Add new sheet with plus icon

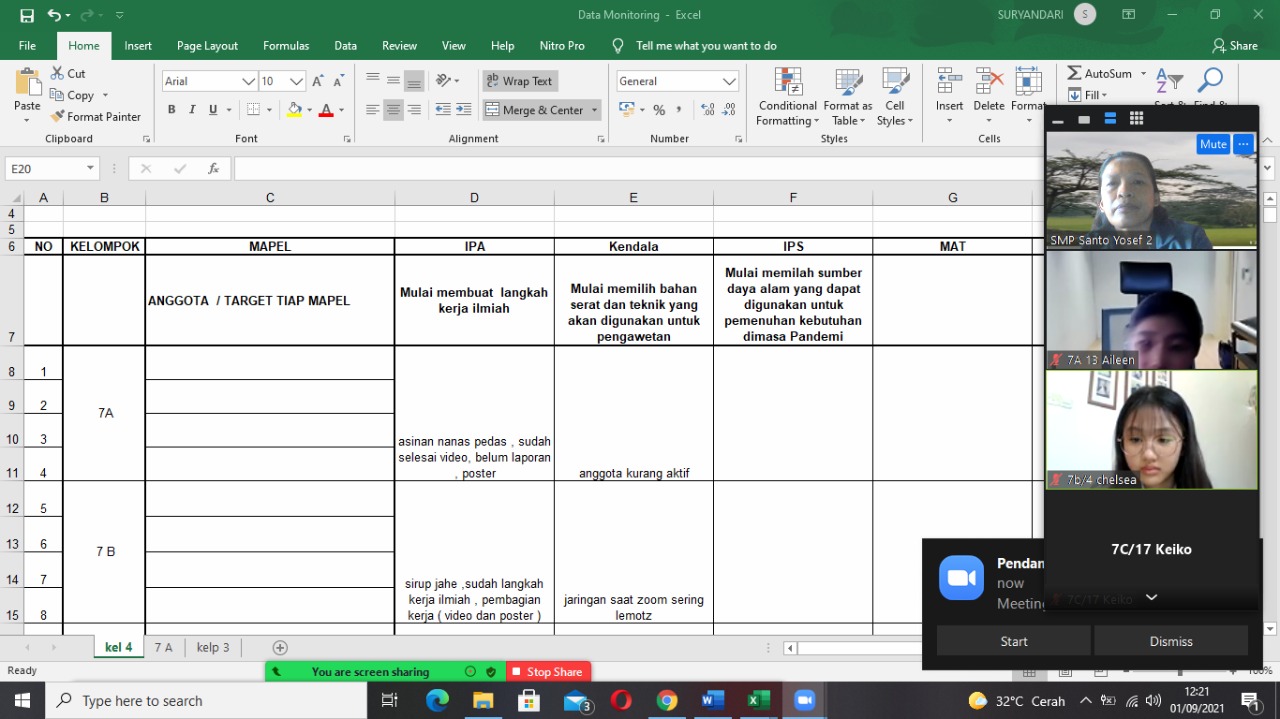280,648
